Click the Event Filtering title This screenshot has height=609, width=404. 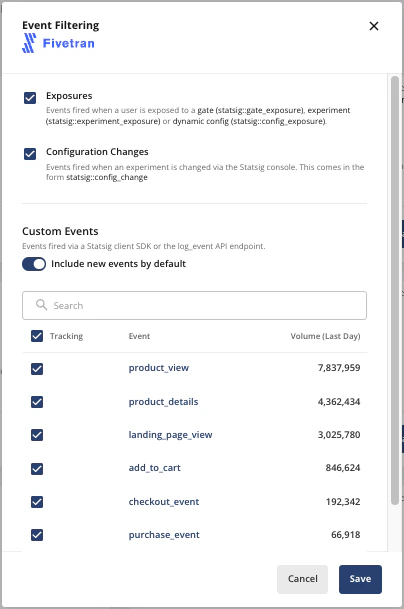click(61, 25)
